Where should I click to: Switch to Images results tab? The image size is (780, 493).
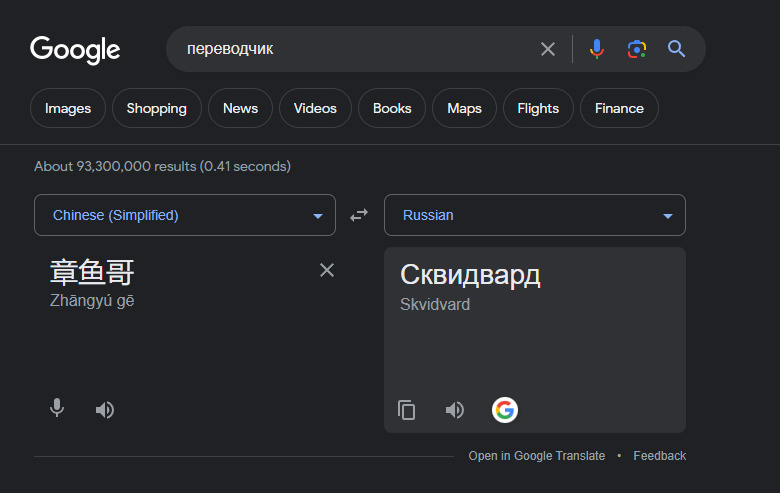(x=68, y=108)
